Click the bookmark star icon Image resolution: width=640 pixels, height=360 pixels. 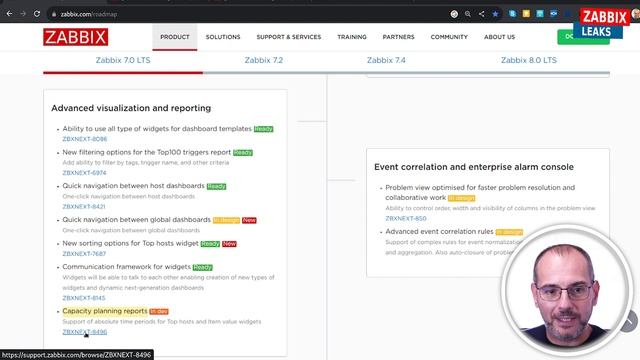pos(495,14)
